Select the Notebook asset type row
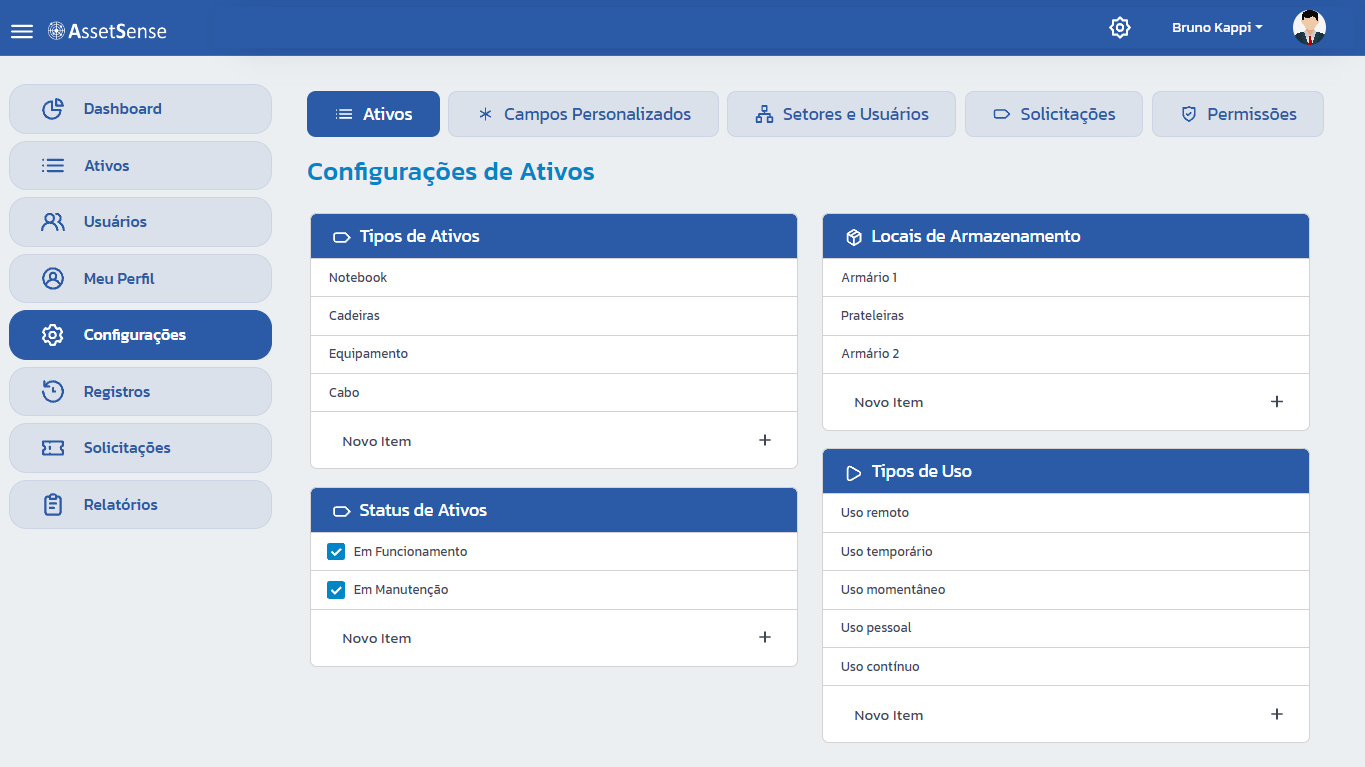 554,278
